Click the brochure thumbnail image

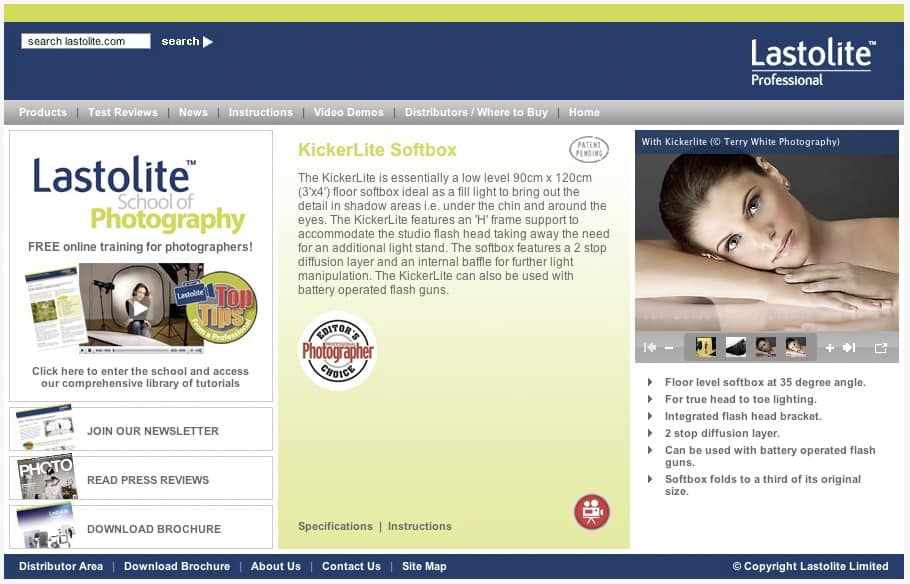(45, 526)
